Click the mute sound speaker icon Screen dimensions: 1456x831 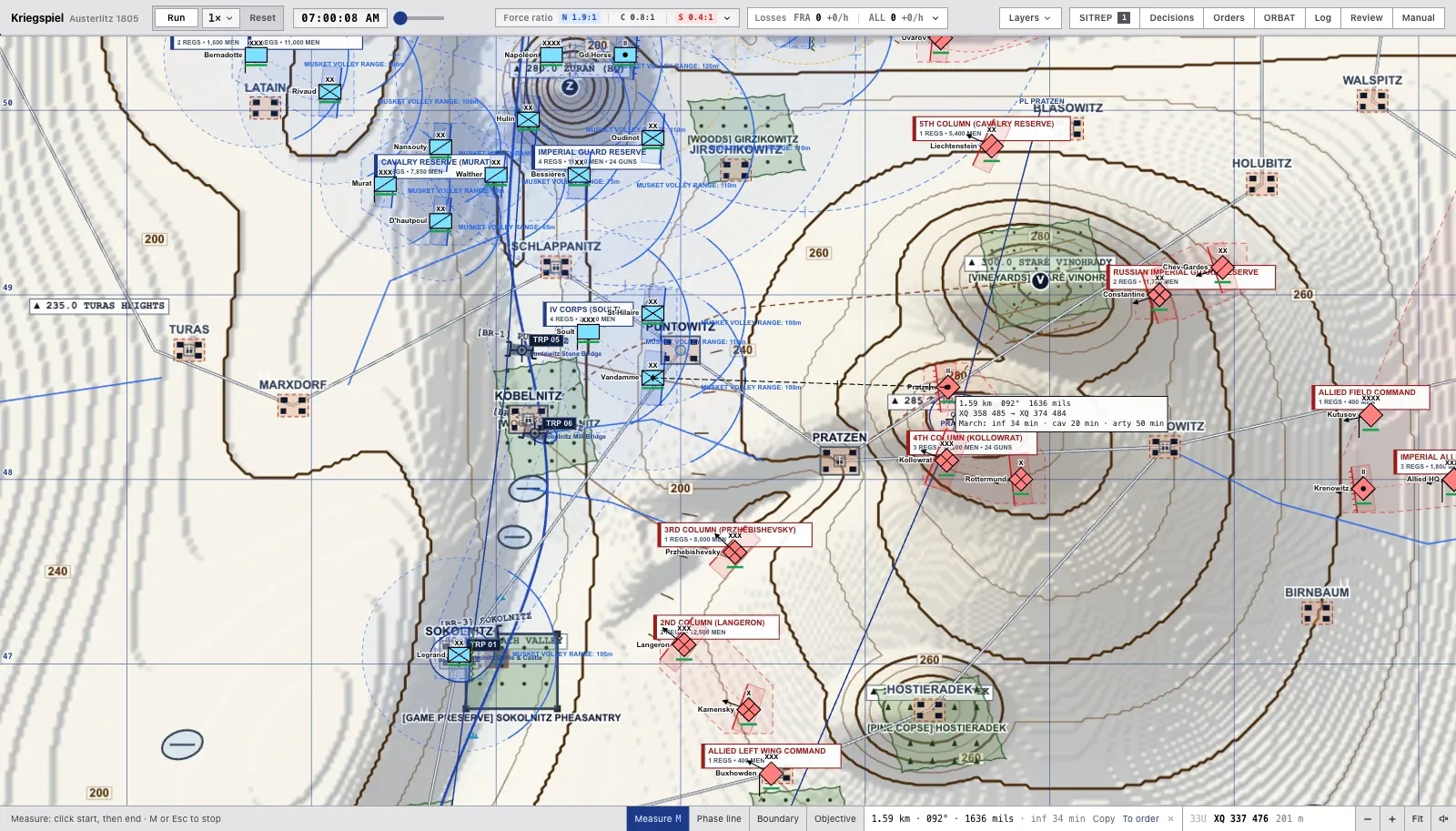pos(1443,818)
